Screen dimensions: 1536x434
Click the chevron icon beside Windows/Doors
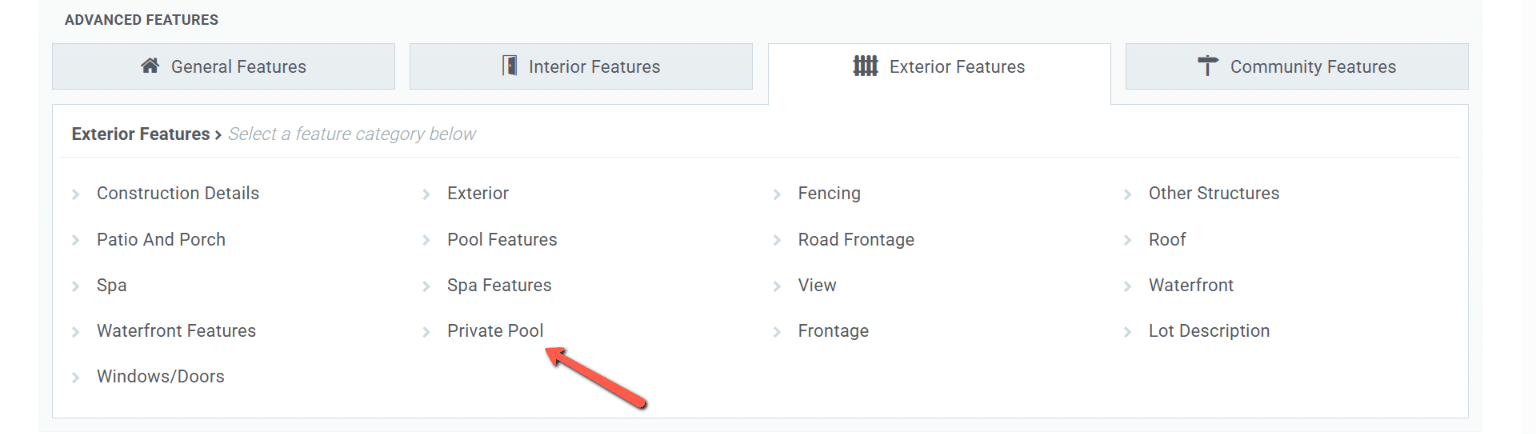(x=76, y=378)
